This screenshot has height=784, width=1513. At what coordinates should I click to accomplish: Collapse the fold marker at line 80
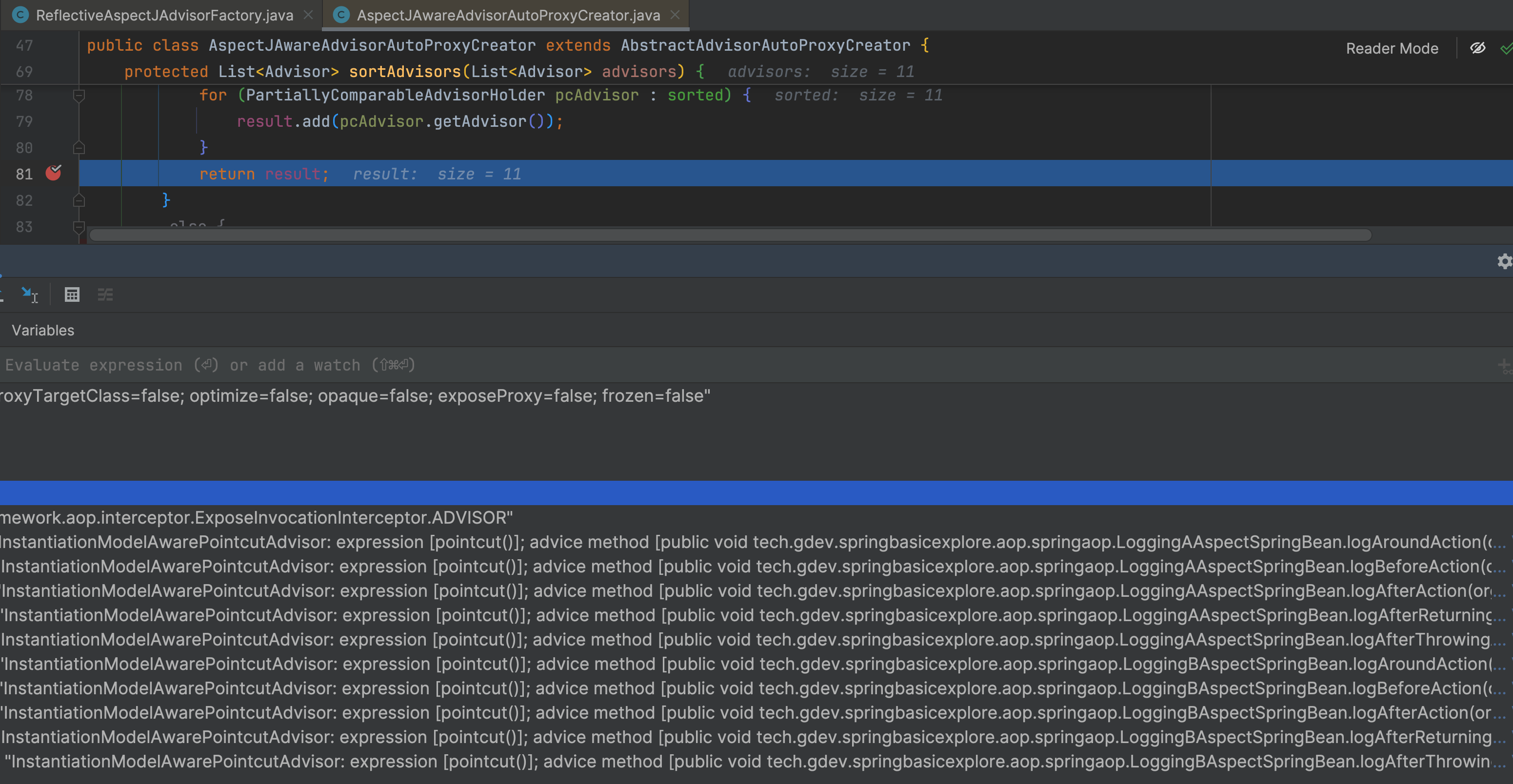pyautogui.click(x=79, y=147)
